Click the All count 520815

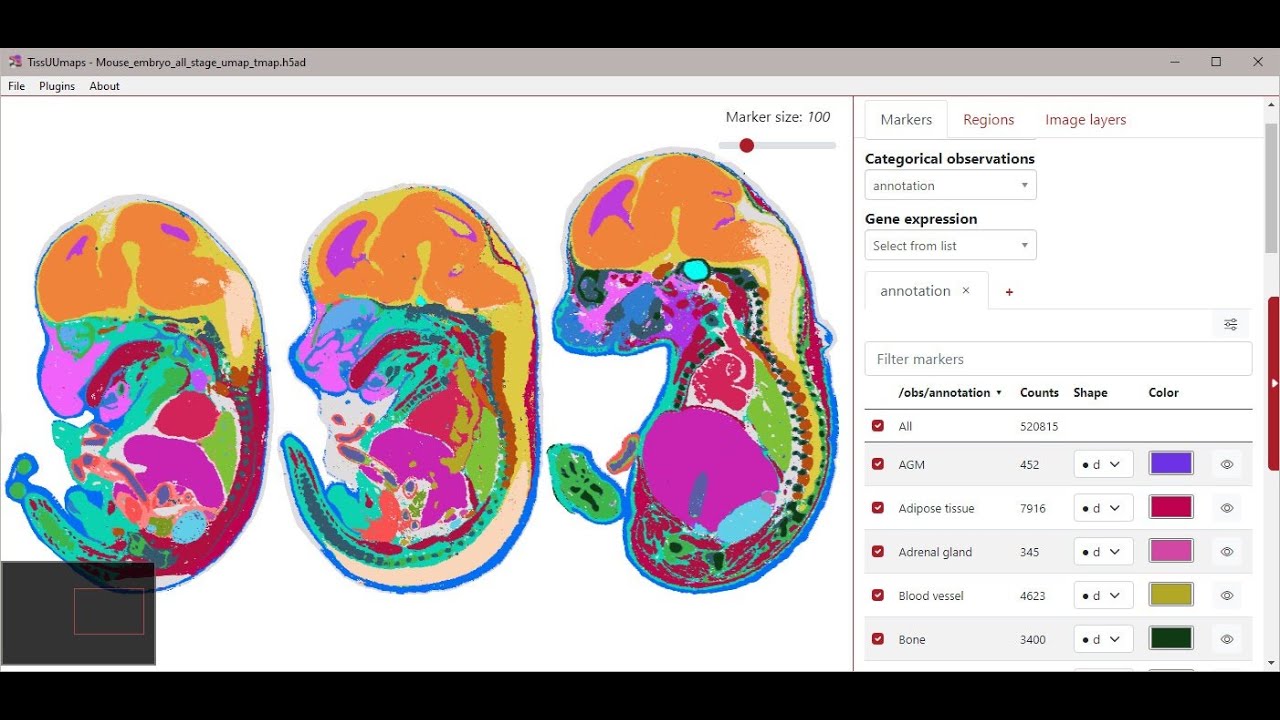(1039, 426)
